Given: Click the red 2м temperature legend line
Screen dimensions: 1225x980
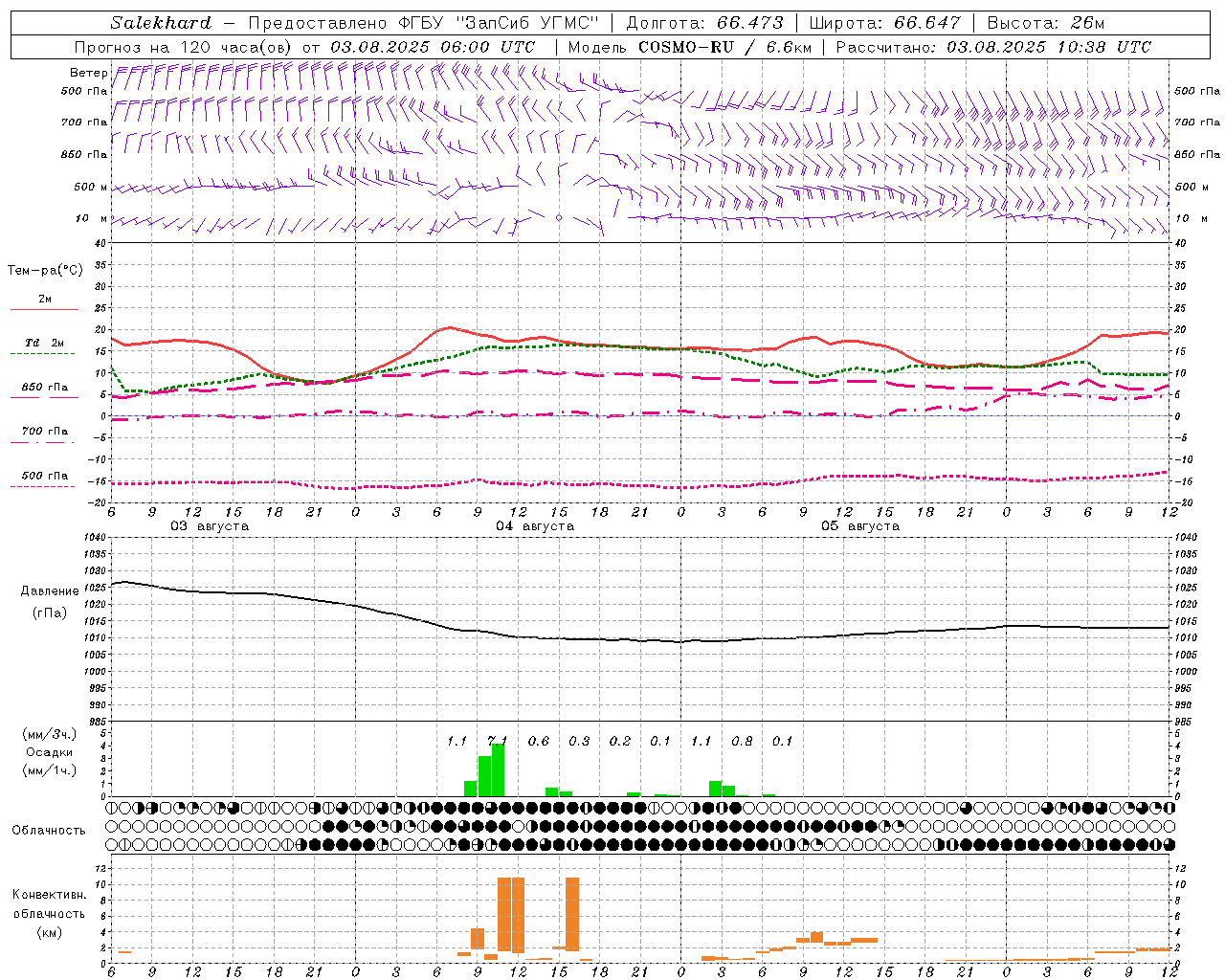Looking at the screenshot, I should coord(44,309).
